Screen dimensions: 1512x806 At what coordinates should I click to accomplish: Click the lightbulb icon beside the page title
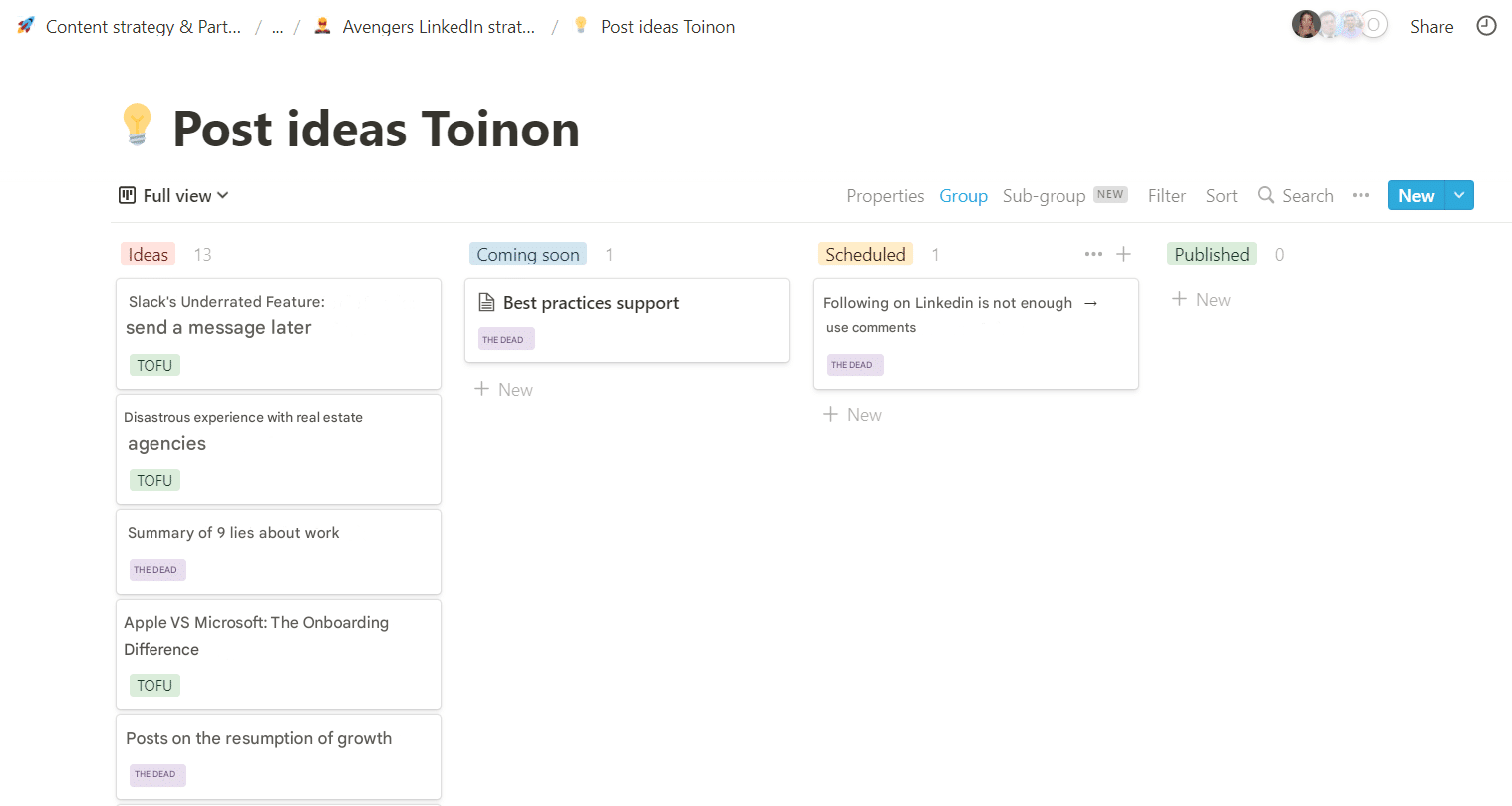[x=137, y=122]
